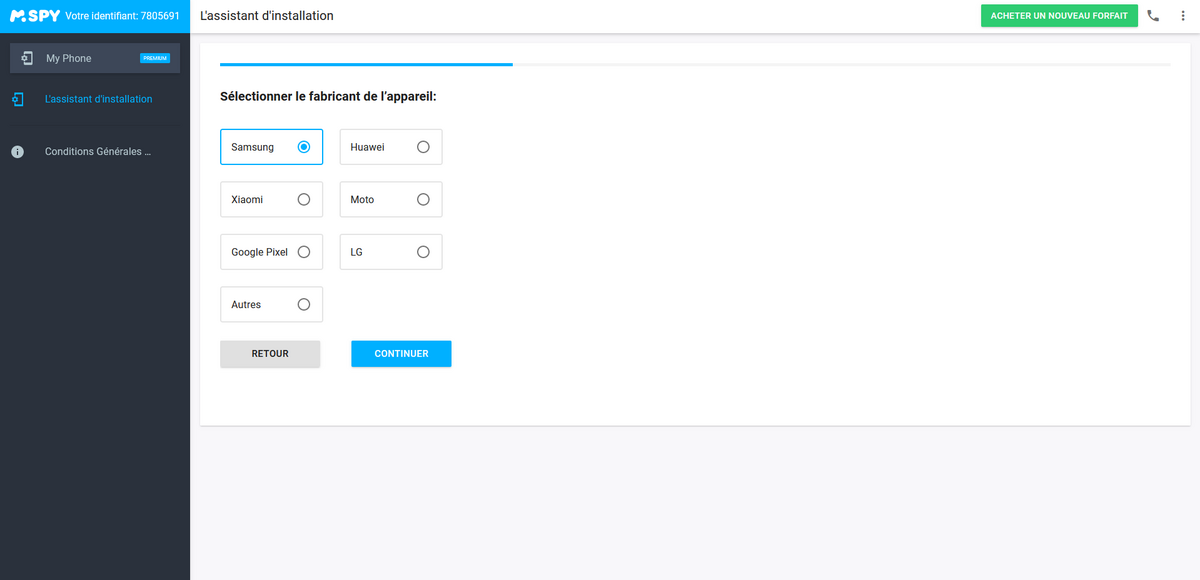Open L'assistant d'installation sidebar item
1200x580 pixels.
click(95, 99)
